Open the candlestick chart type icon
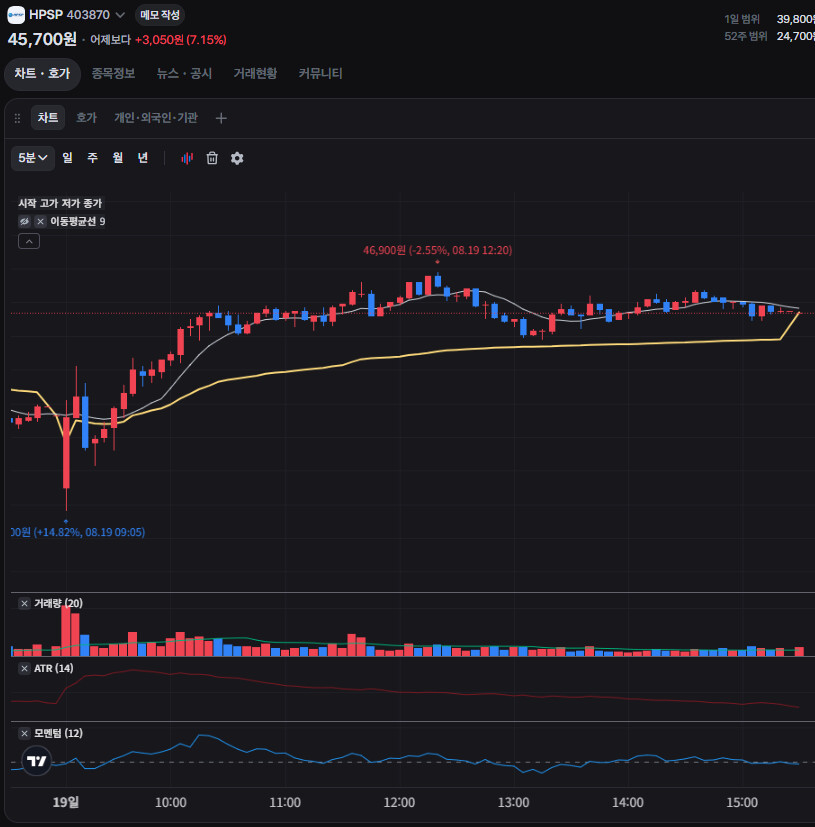815x827 pixels. click(187, 158)
